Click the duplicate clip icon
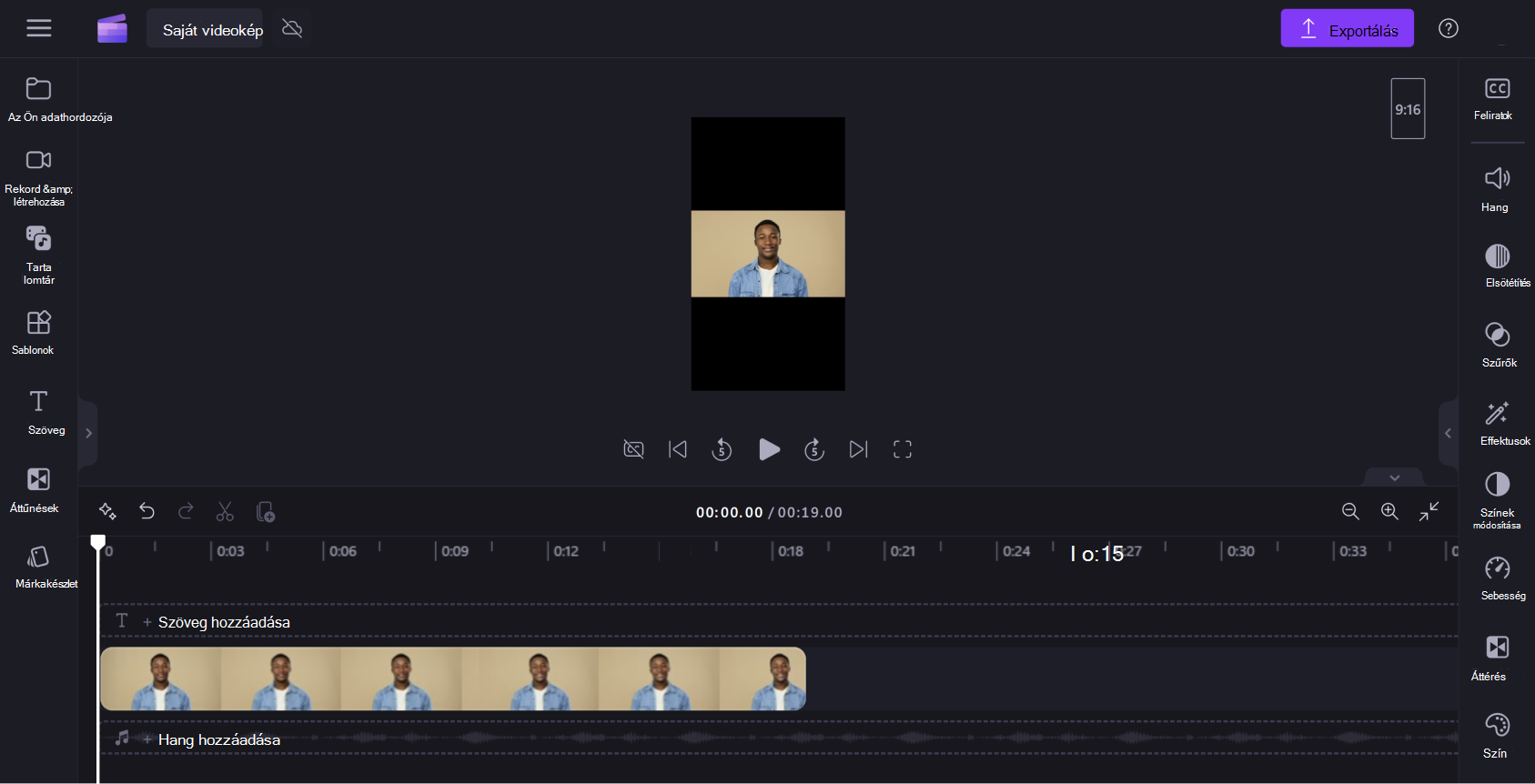Viewport: 1535px width, 784px height. (x=266, y=512)
